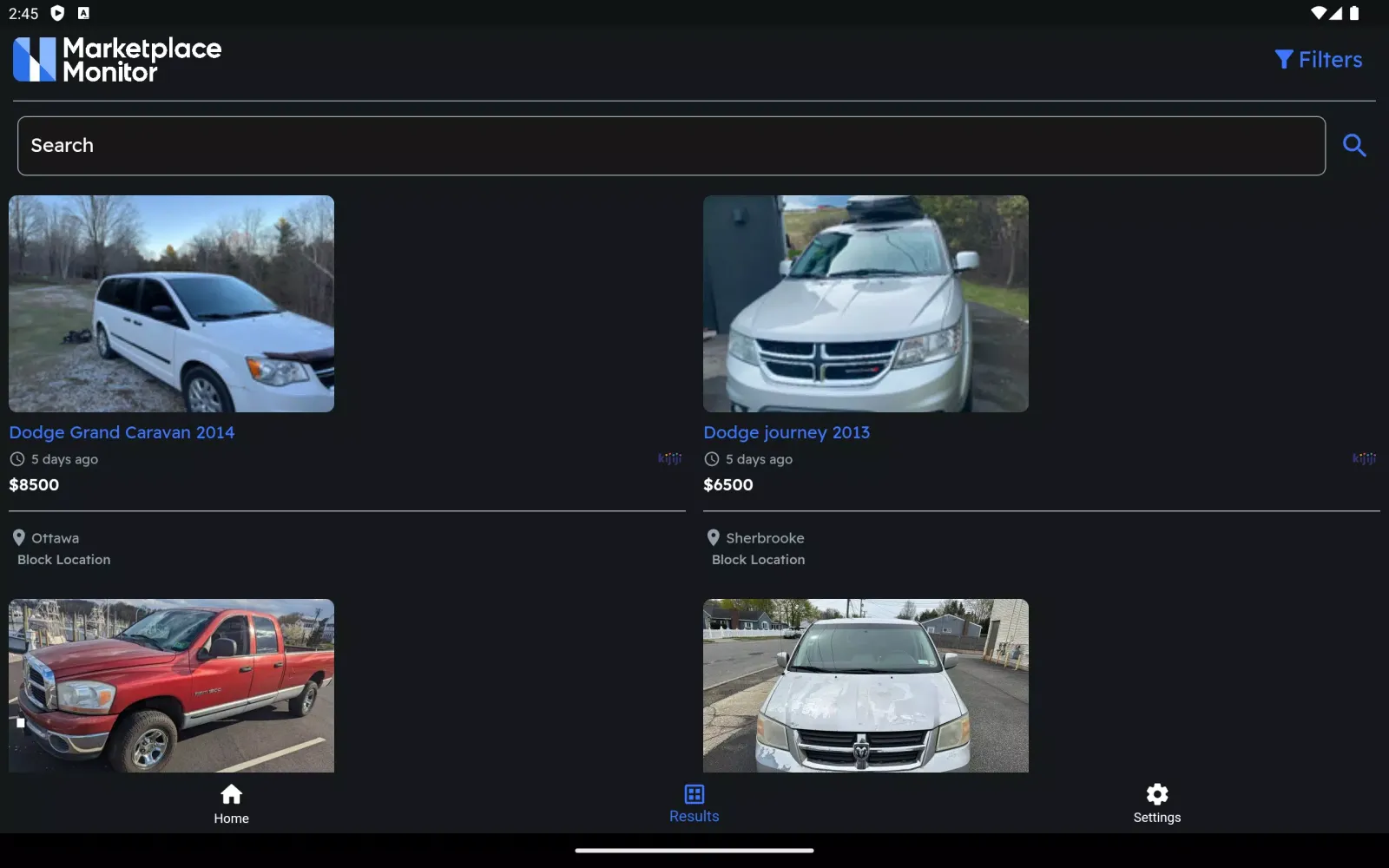
Task: Click the Kijiji source icon on Journey listing
Action: coord(1365,458)
